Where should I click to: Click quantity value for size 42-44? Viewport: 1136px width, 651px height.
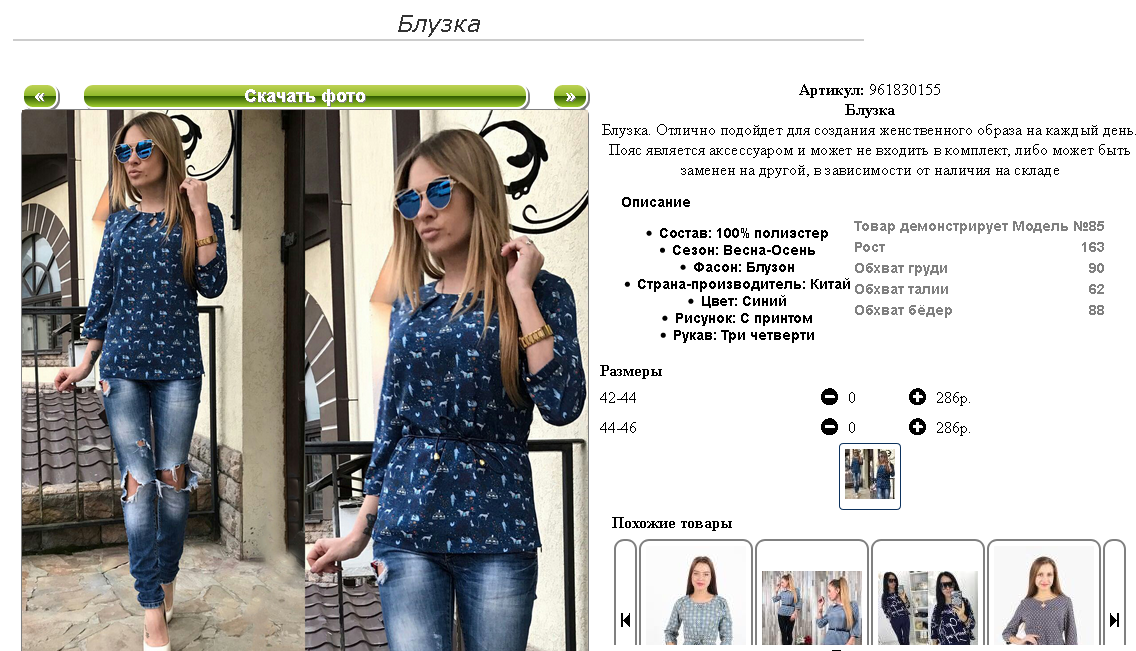coord(852,398)
